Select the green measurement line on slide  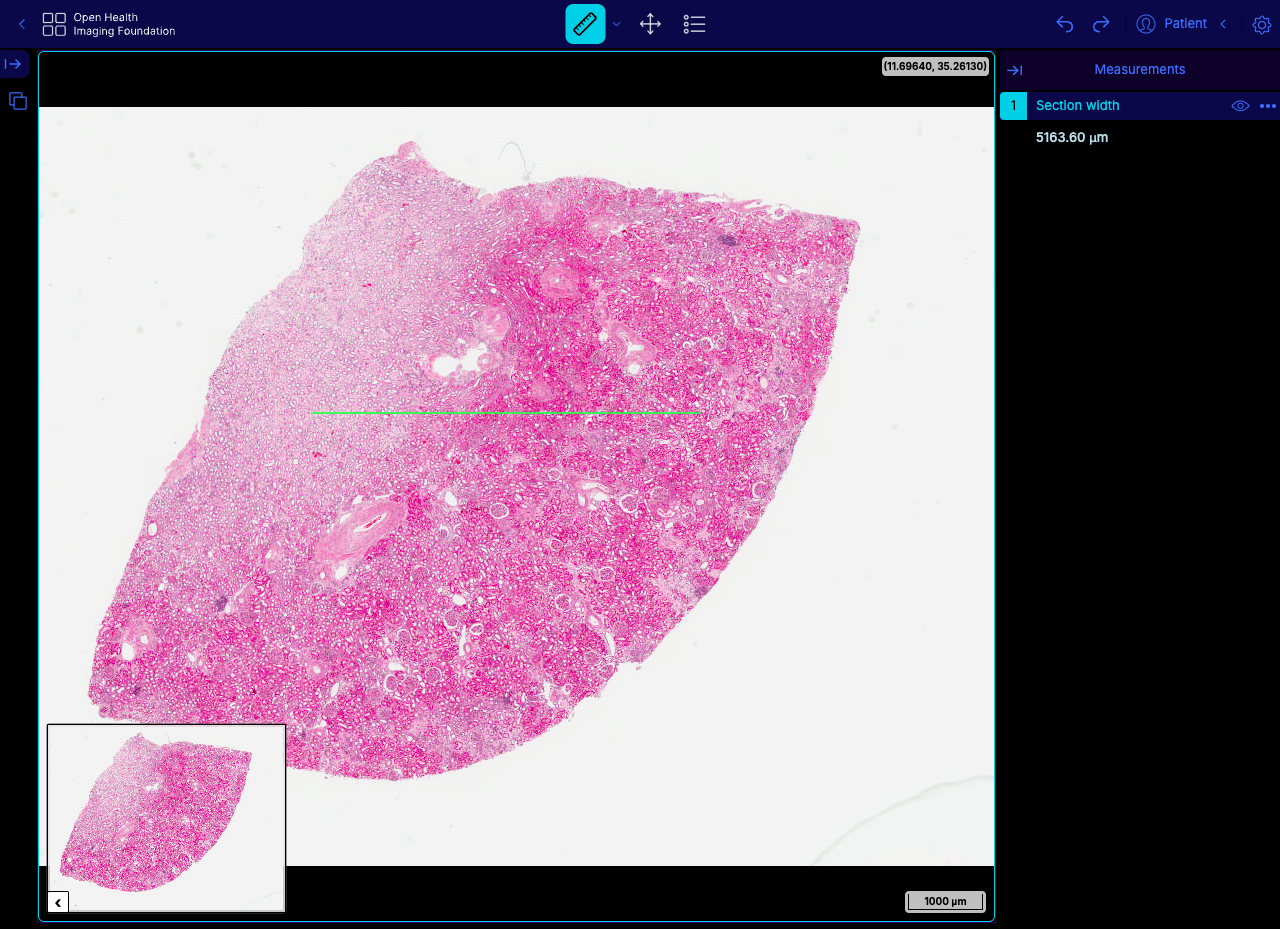(x=505, y=412)
